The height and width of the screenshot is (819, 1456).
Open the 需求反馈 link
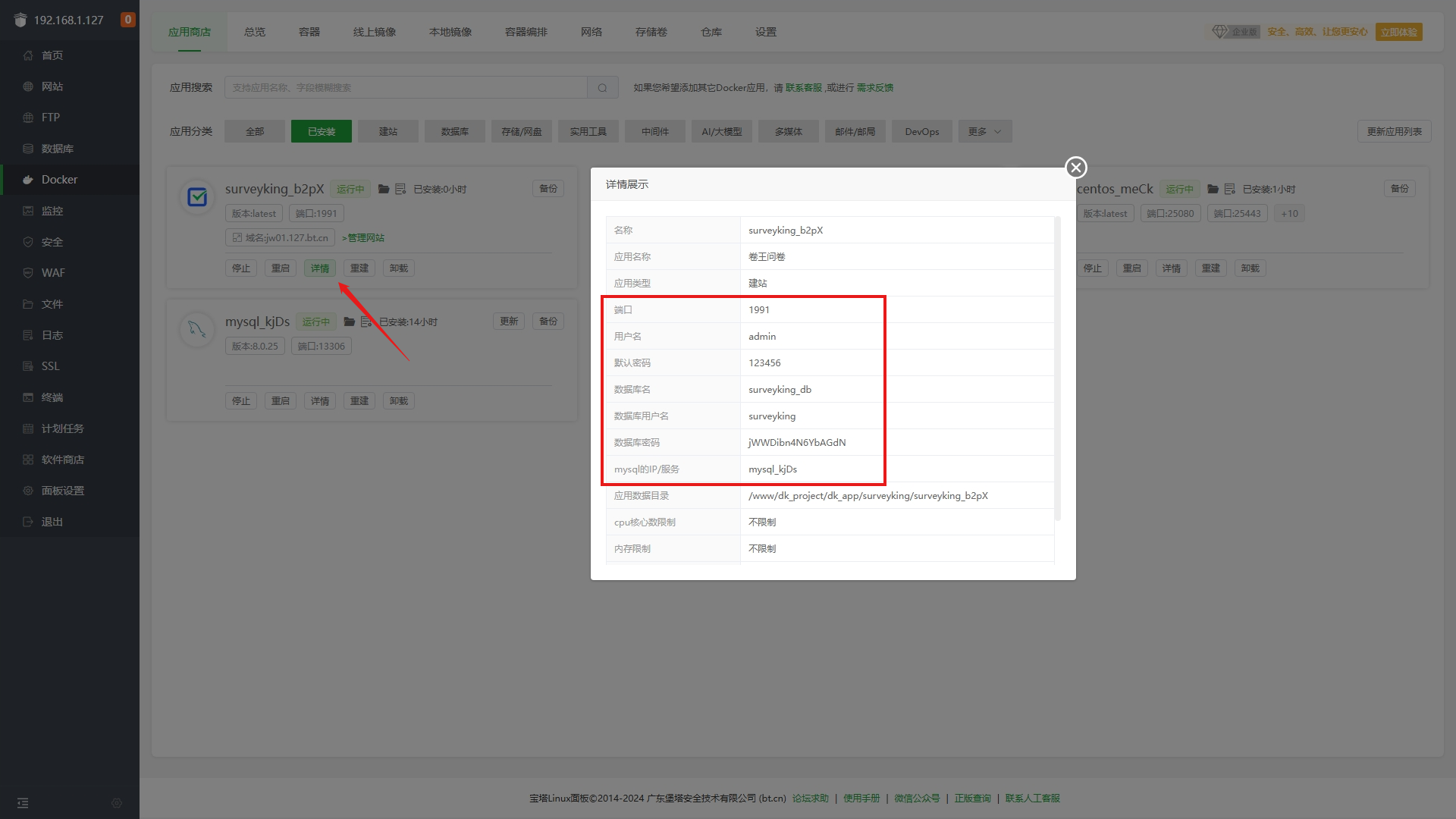pyautogui.click(x=875, y=88)
